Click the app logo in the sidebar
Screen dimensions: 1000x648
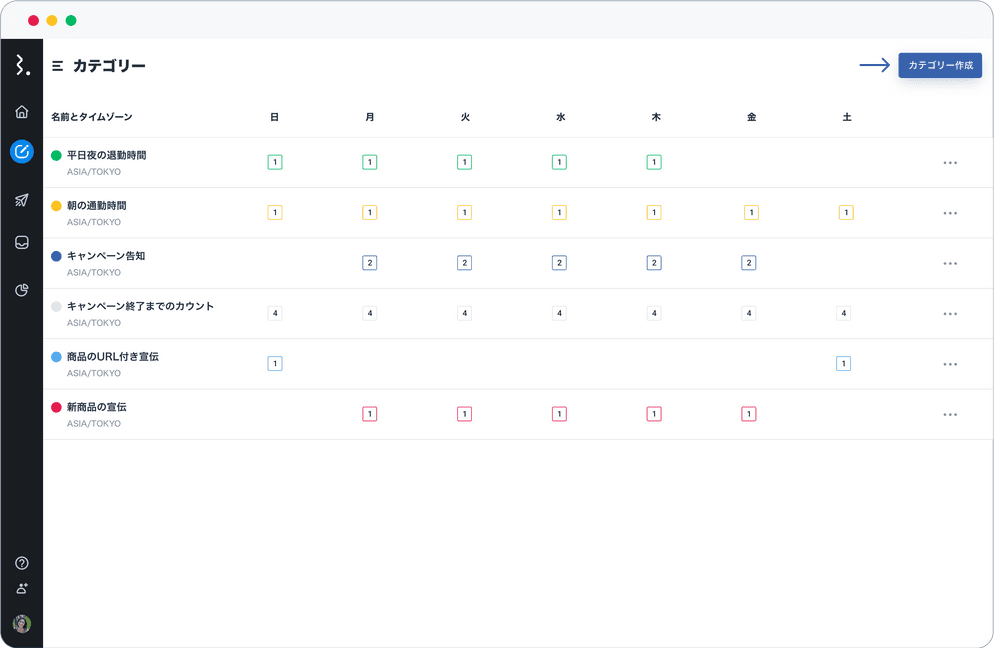coord(22,66)
